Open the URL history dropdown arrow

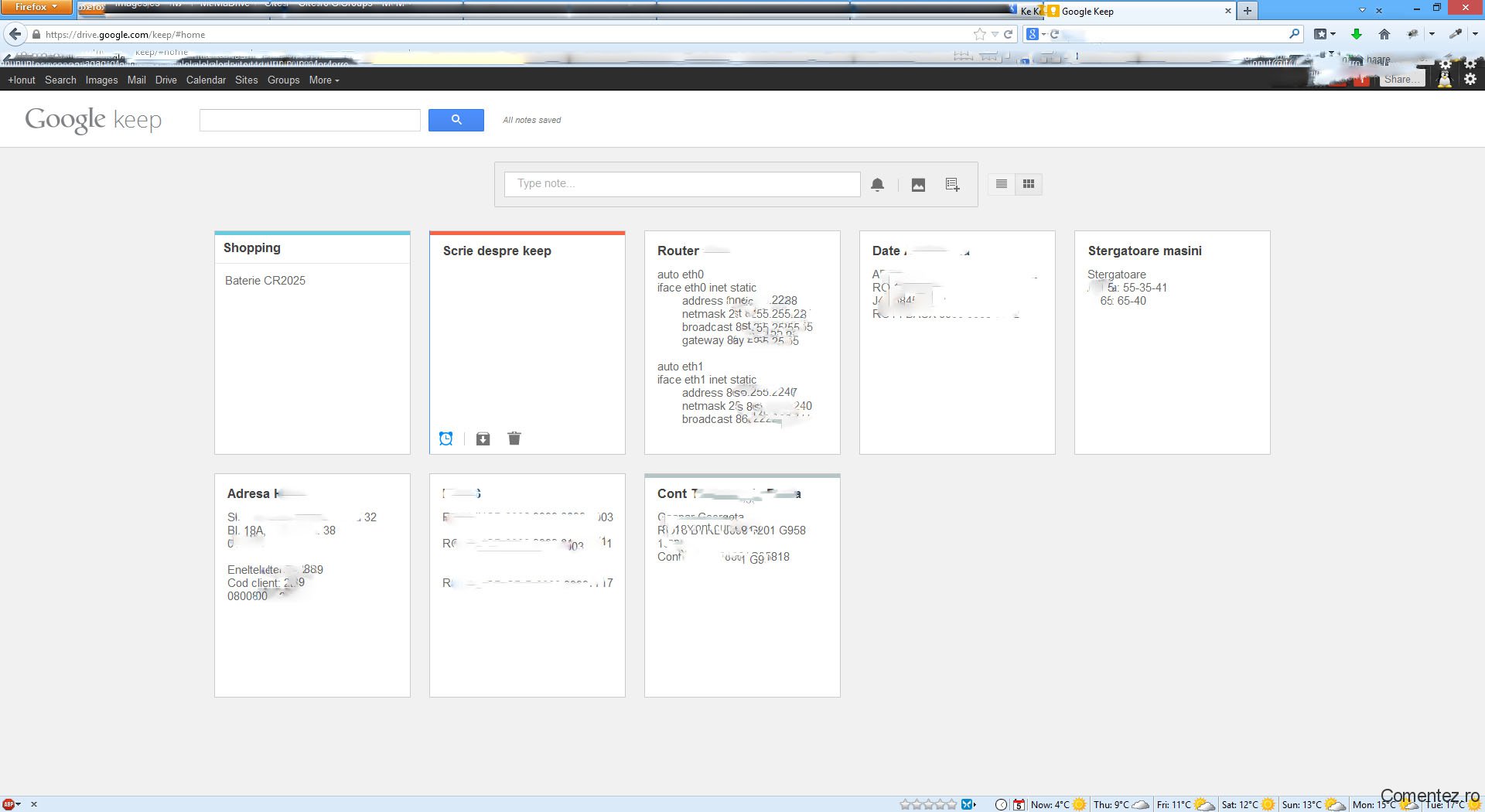[x=995, y=34]
